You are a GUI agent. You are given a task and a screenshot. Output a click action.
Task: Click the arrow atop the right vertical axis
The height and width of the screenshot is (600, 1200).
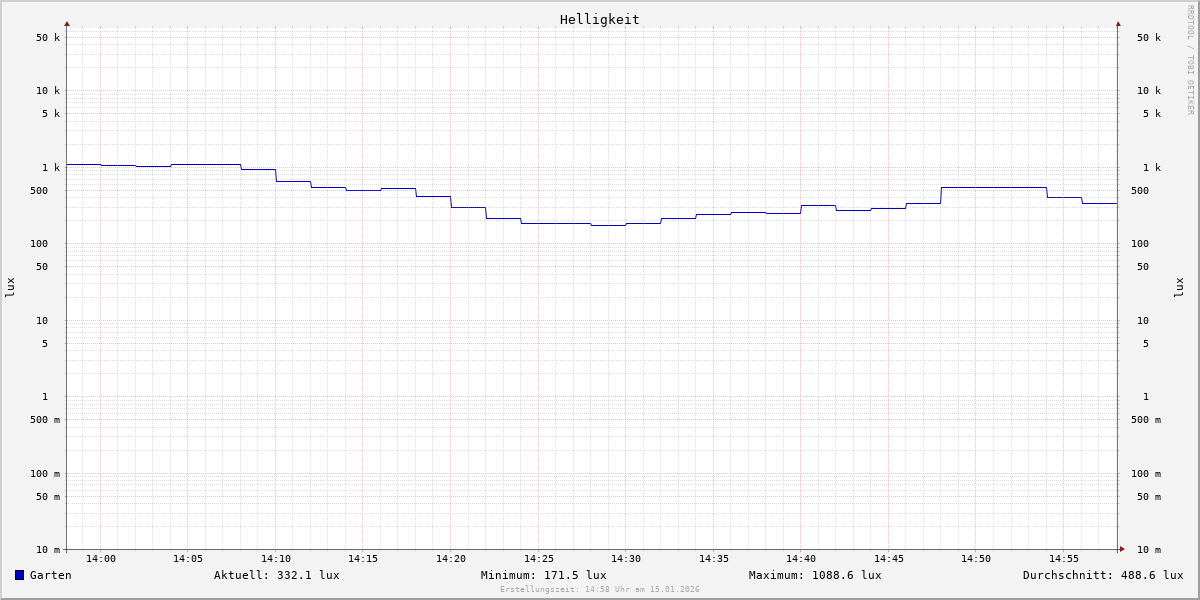(1118, 23)
